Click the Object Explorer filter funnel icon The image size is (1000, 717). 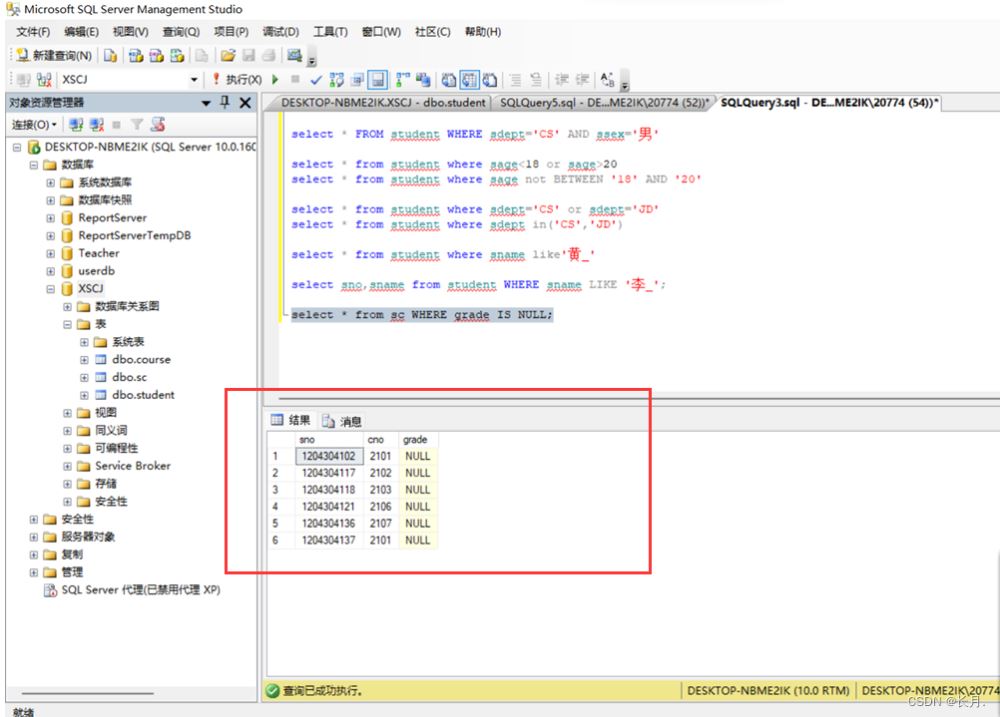click(x=137, y=125)
